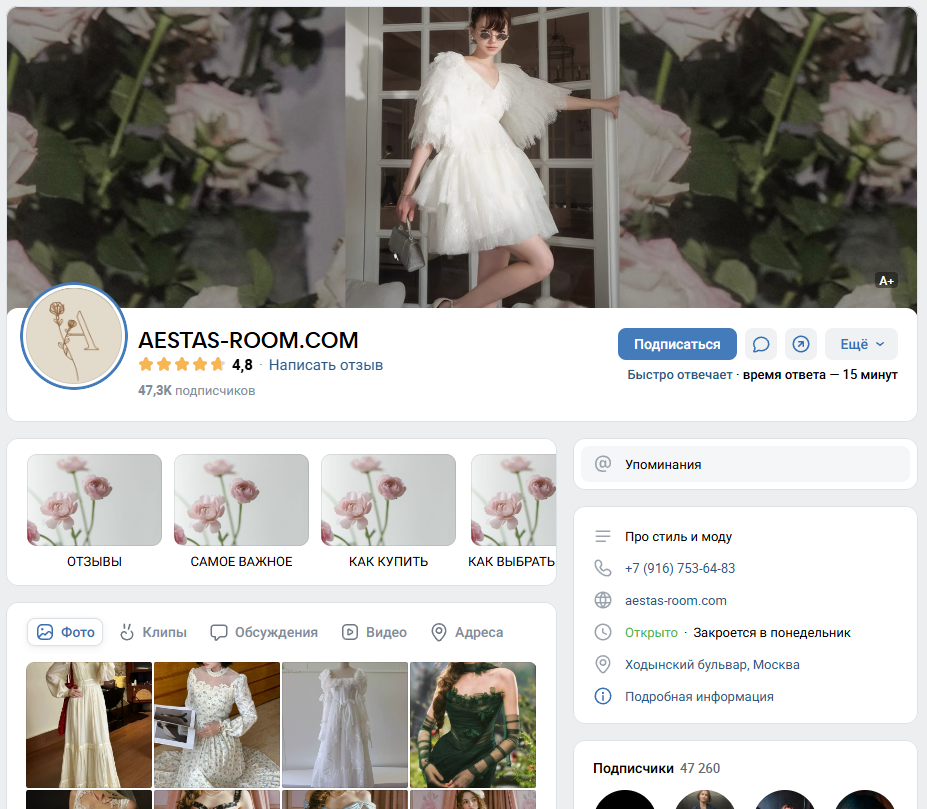
Task: Open the cream maxi dress photo
Action: [89, 724]
